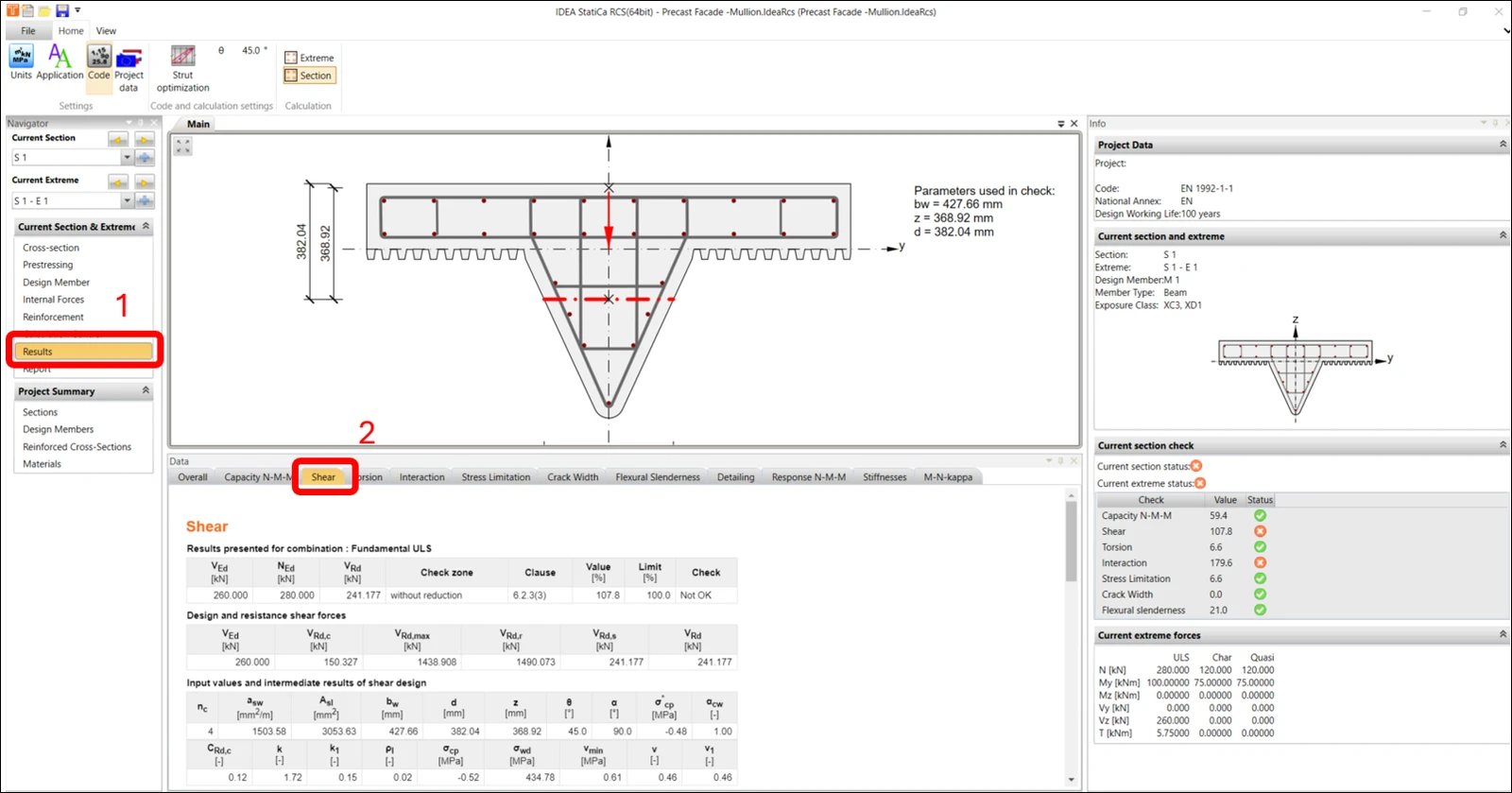Go to the next Current Section arrow
The image size is (1512, 793).
(x=145, y=140)
